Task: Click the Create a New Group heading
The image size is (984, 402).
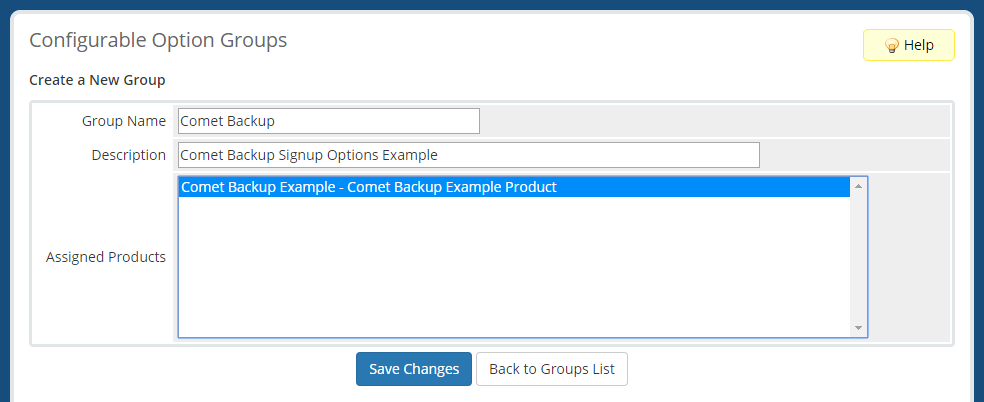Action: [x=97, y=80]
